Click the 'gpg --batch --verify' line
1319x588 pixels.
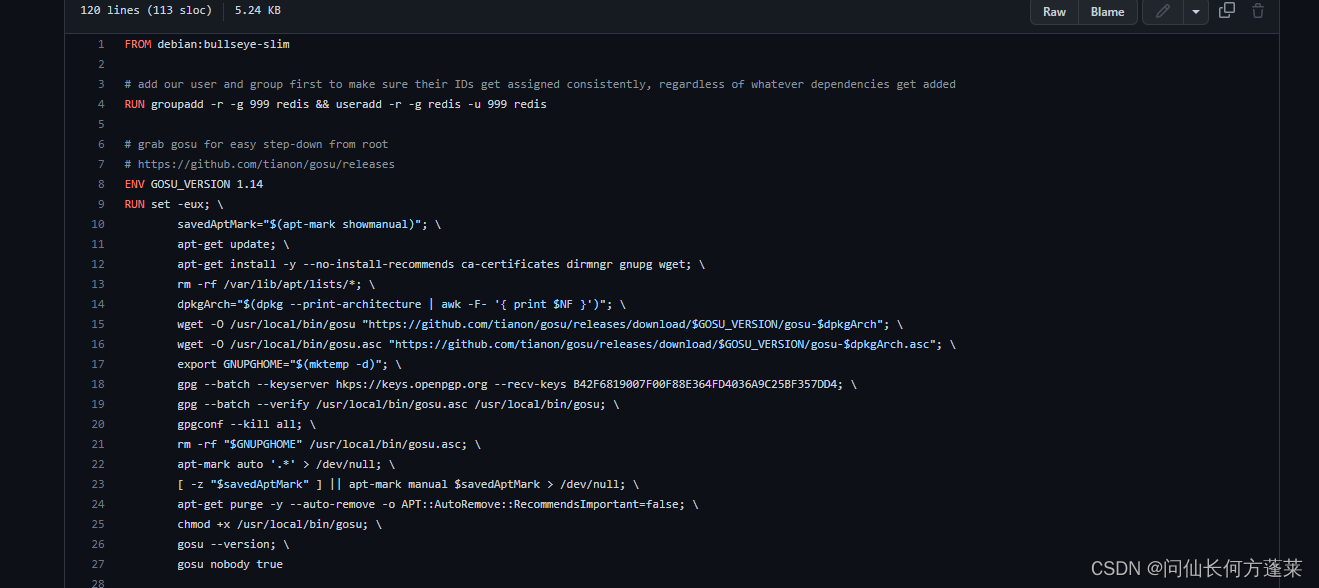(398, 404)
